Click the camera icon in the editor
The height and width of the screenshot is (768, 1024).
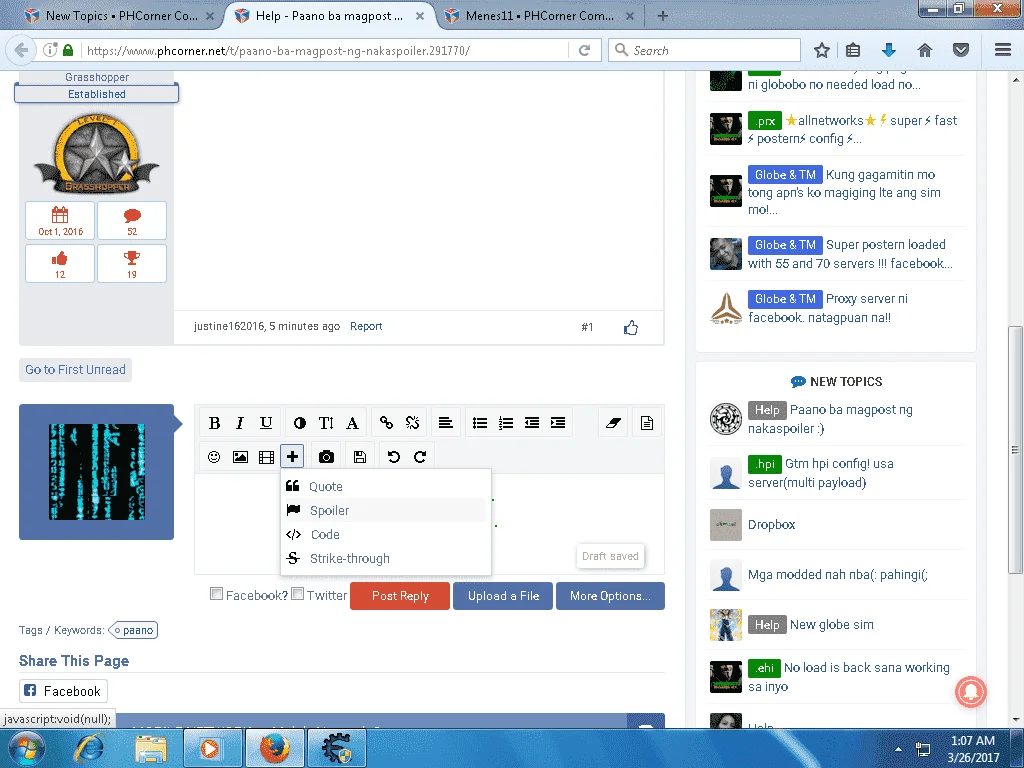pyautogui.click(x=326, y=456)
